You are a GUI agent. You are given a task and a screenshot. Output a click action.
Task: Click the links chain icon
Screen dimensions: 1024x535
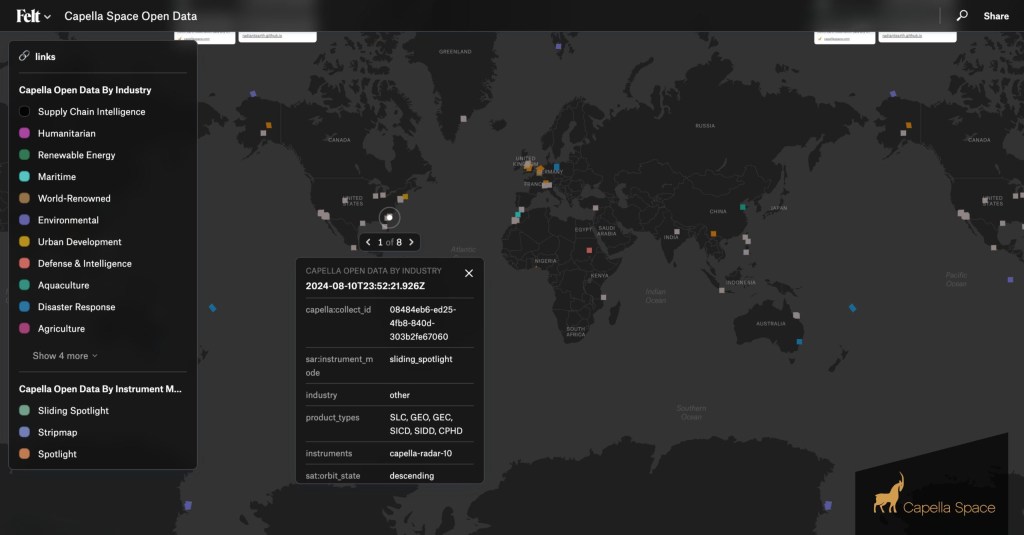coord(24,56)
